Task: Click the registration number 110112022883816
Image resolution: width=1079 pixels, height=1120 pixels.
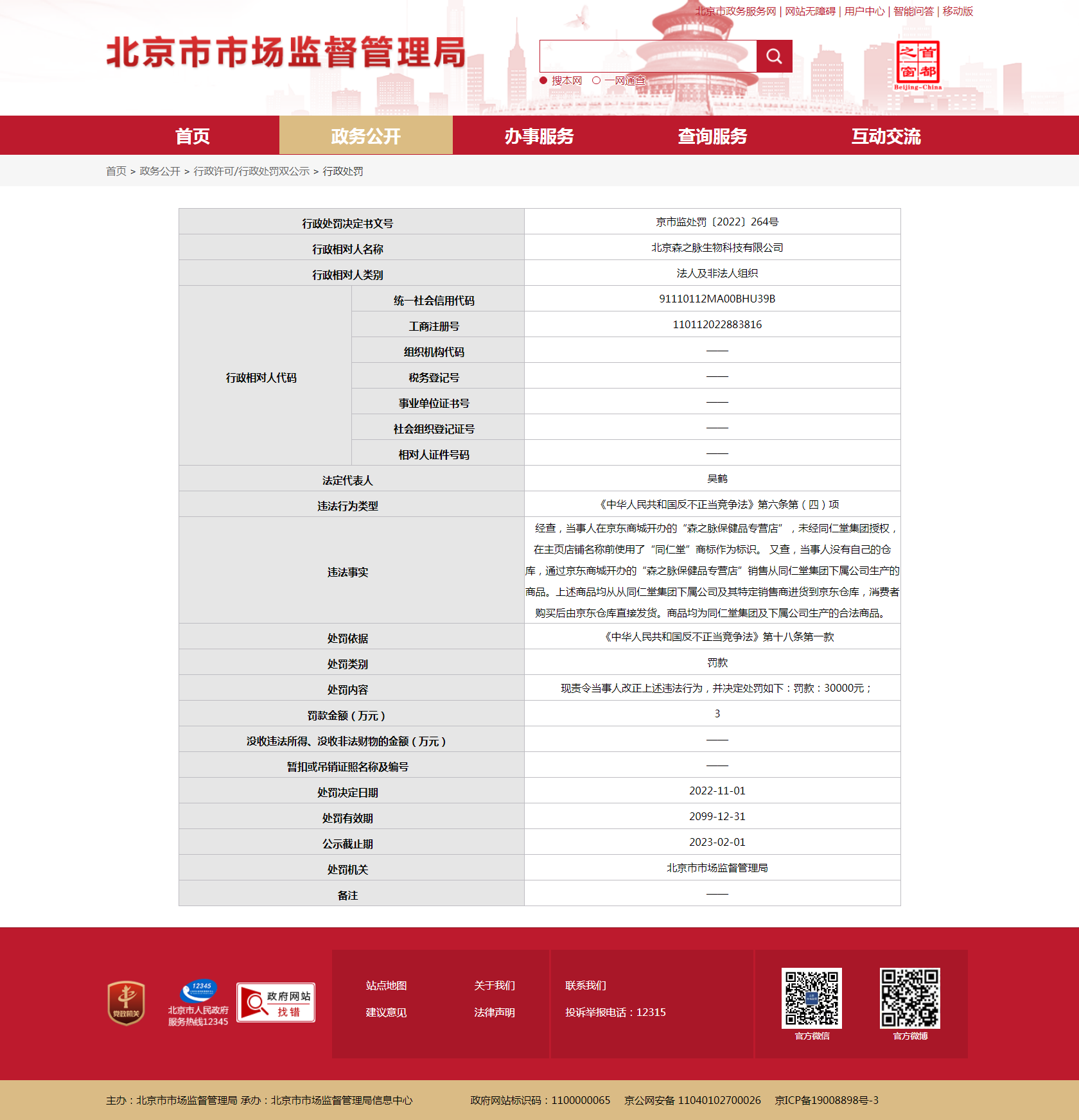Action: [717, 324]
